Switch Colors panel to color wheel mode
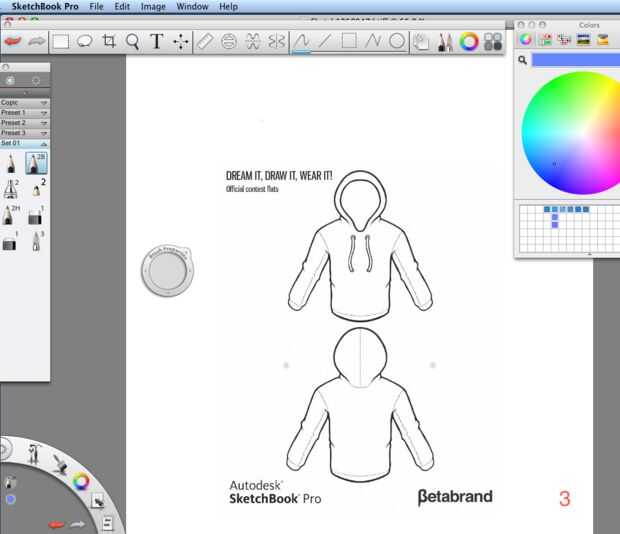Viewport: 620px width, 534px height. pos(525,40)
